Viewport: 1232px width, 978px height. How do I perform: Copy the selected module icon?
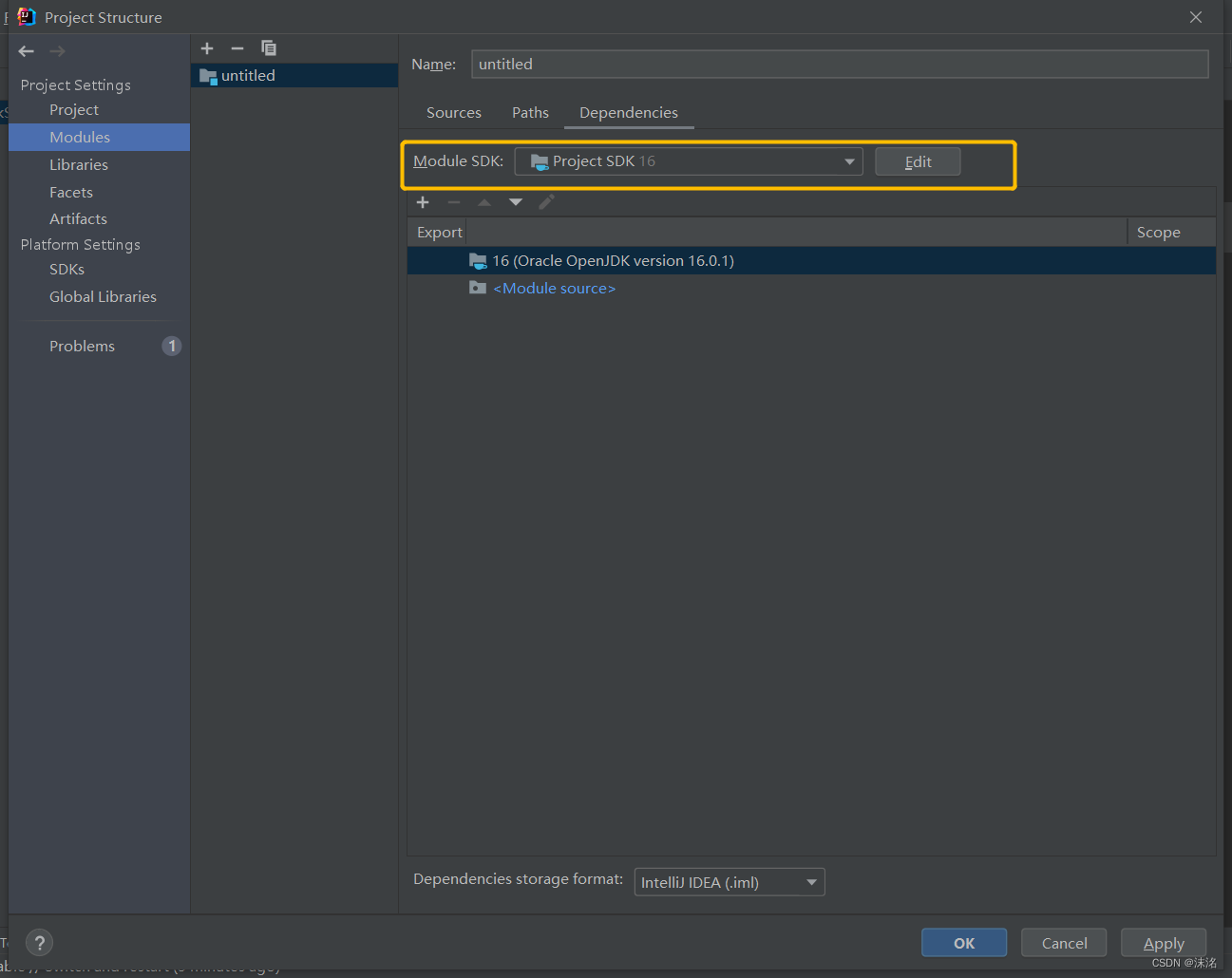[x=269, y=48]
